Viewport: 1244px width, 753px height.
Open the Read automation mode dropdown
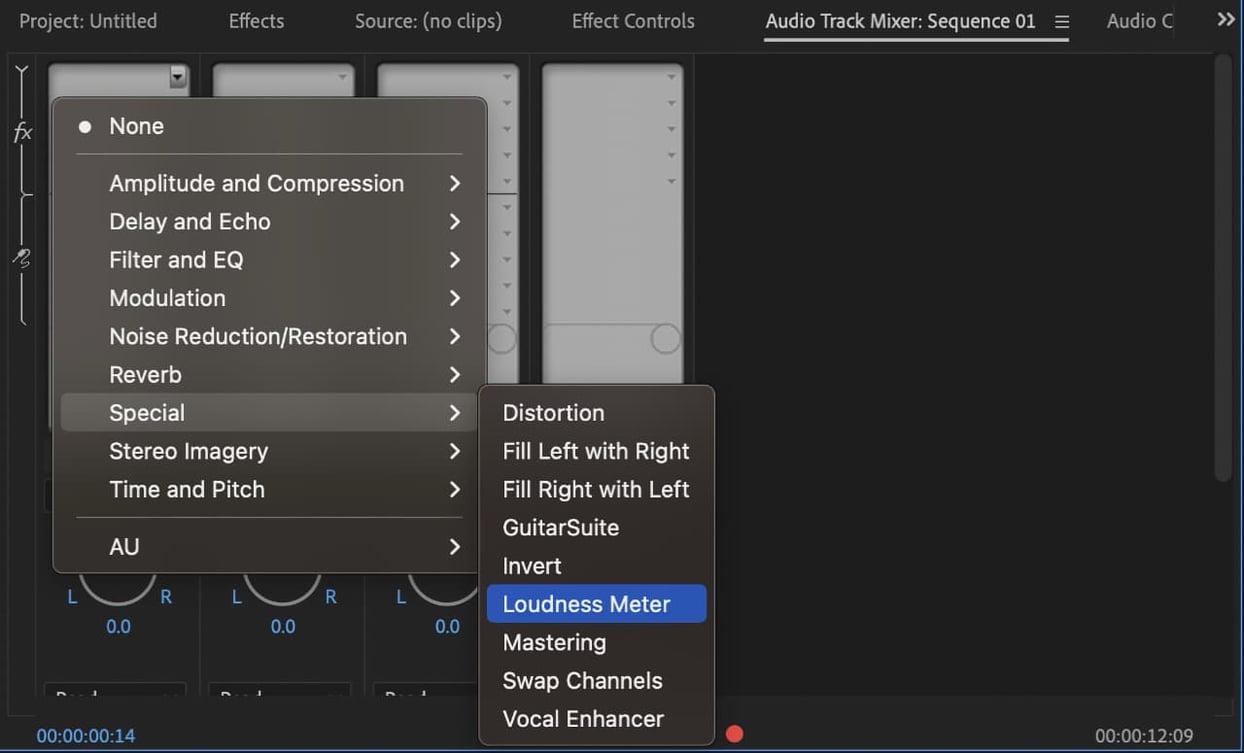(115, 692)
